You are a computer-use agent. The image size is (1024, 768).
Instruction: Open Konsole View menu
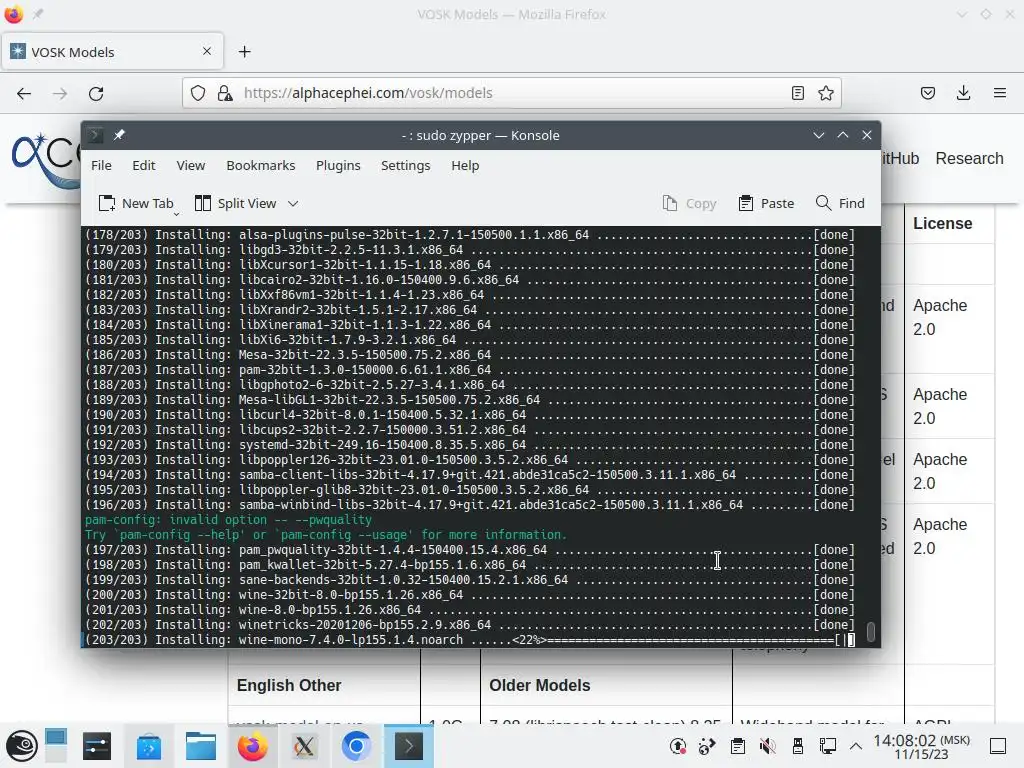point(191,165)
